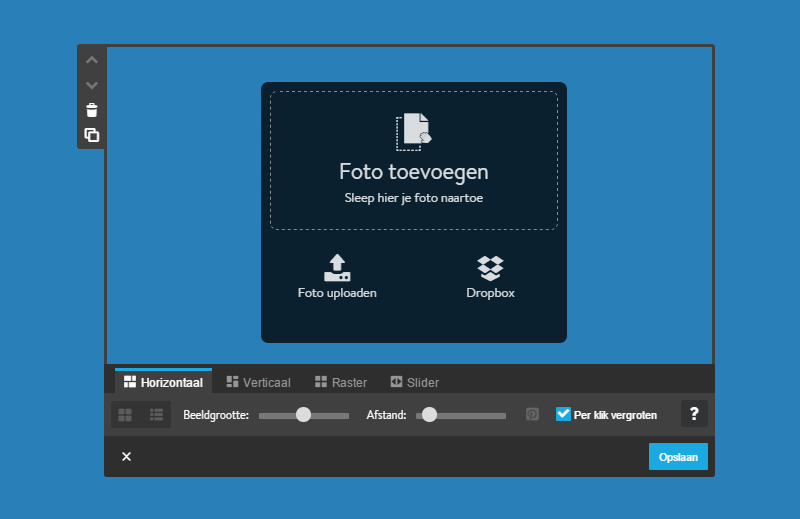
Task: Uncheck Per klik vergroten checkbox
Action: click(x=563, y=414)
